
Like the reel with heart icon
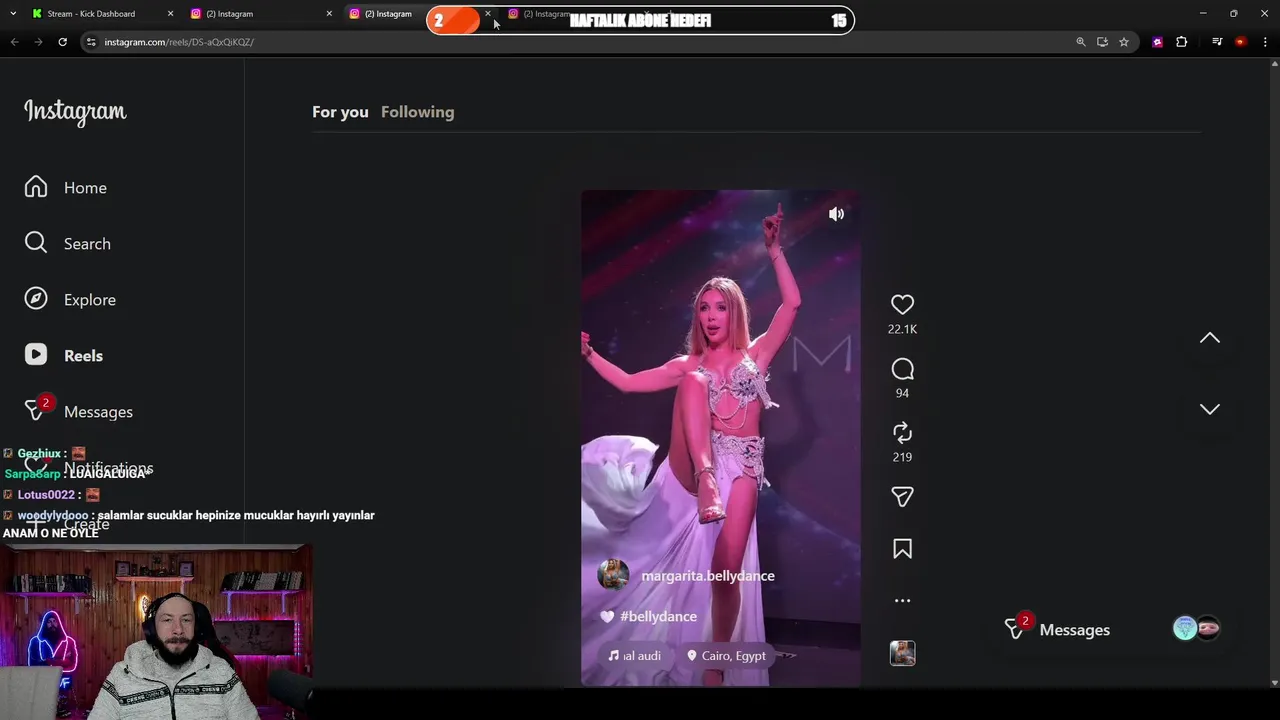click(x=902, y=305)
